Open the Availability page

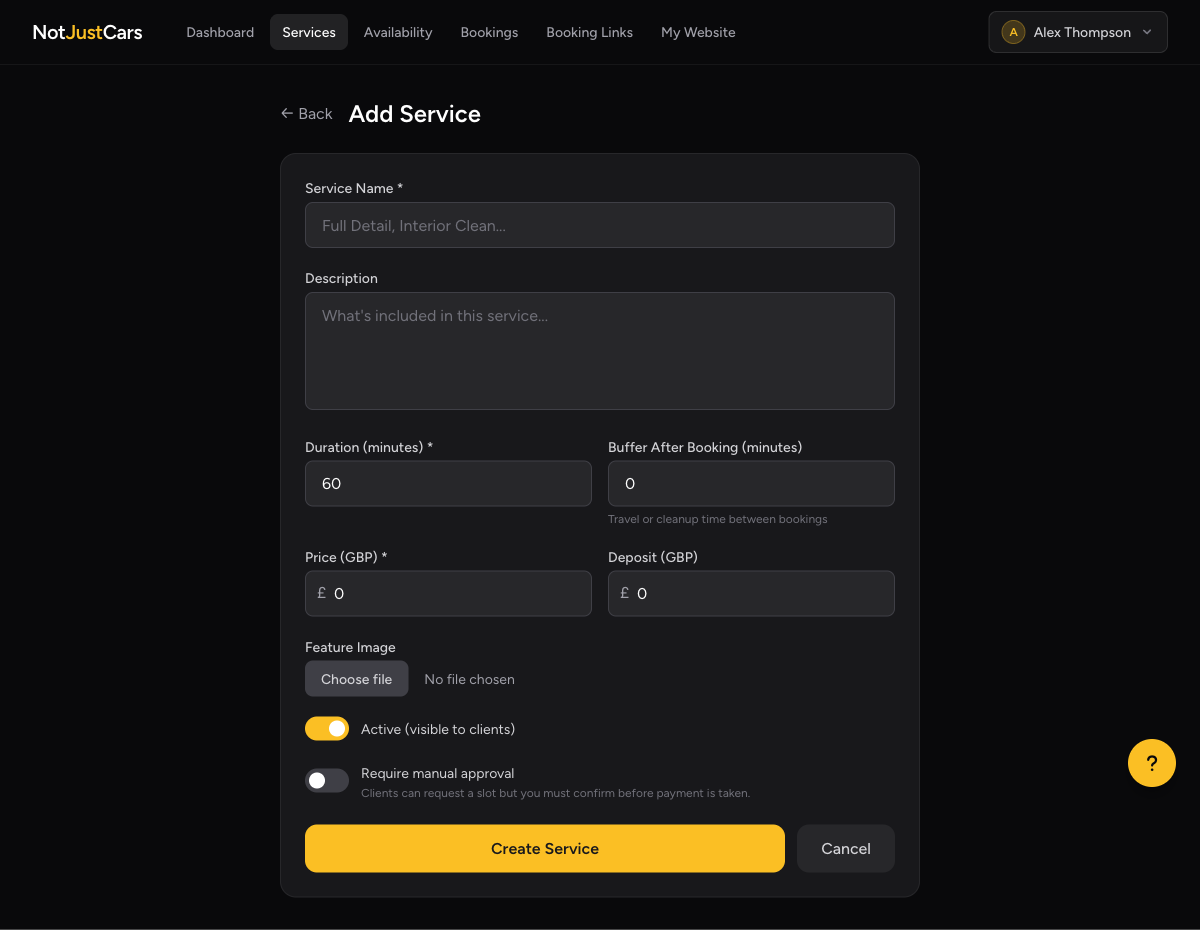pyautogui.click(x=398, y=32)
